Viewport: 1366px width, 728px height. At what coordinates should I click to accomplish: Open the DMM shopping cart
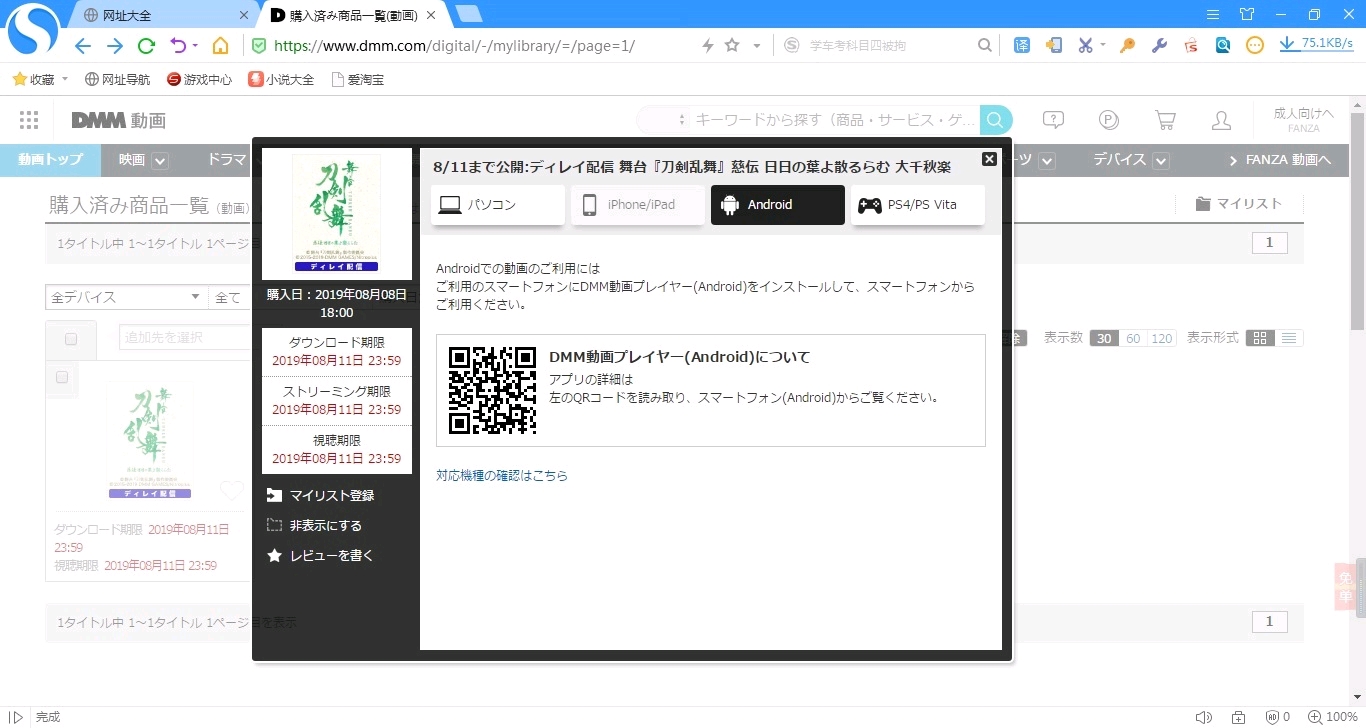pyautogui.click(x=1165, y=120)
